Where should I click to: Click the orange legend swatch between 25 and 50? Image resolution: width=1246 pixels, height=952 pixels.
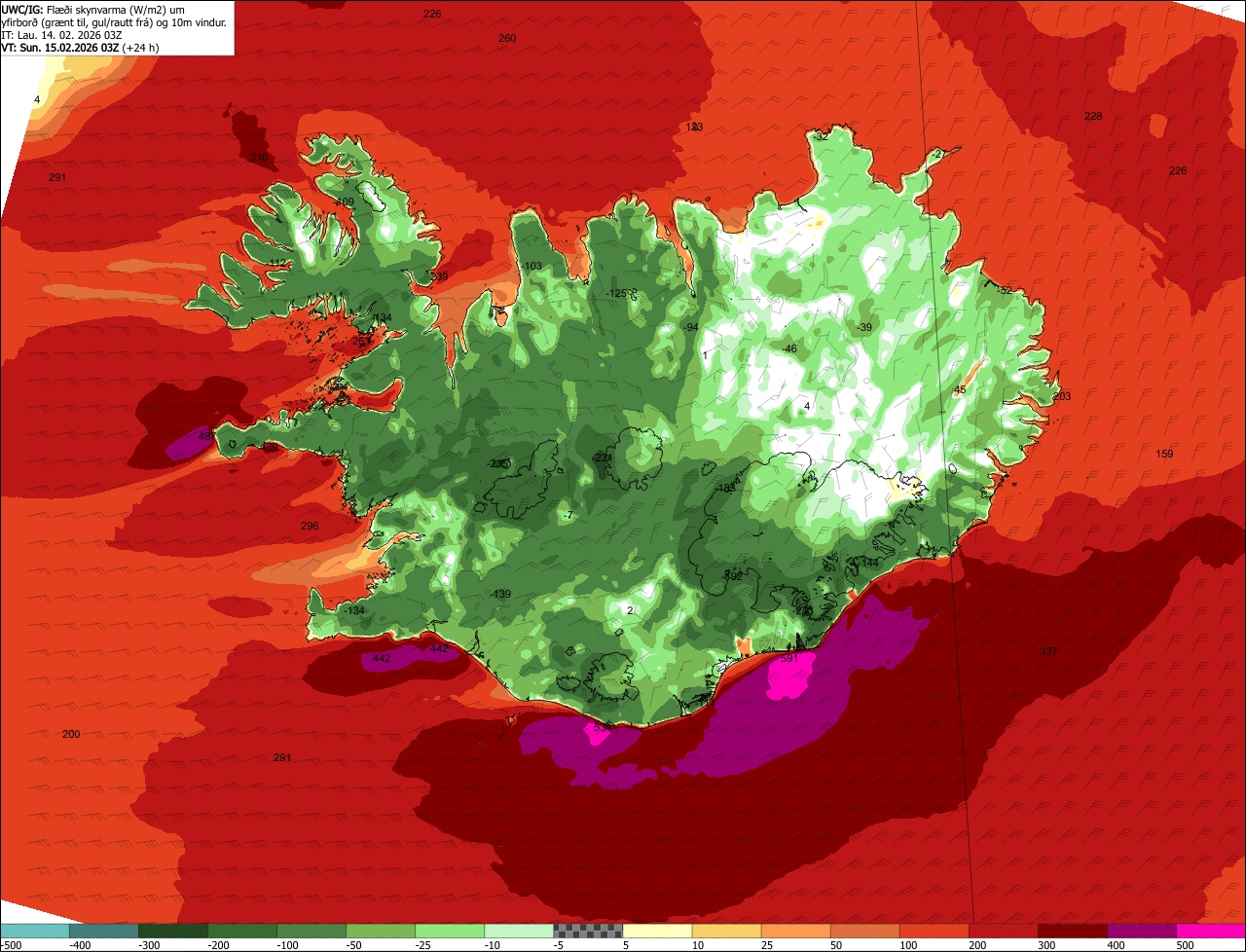click(795, 931)
